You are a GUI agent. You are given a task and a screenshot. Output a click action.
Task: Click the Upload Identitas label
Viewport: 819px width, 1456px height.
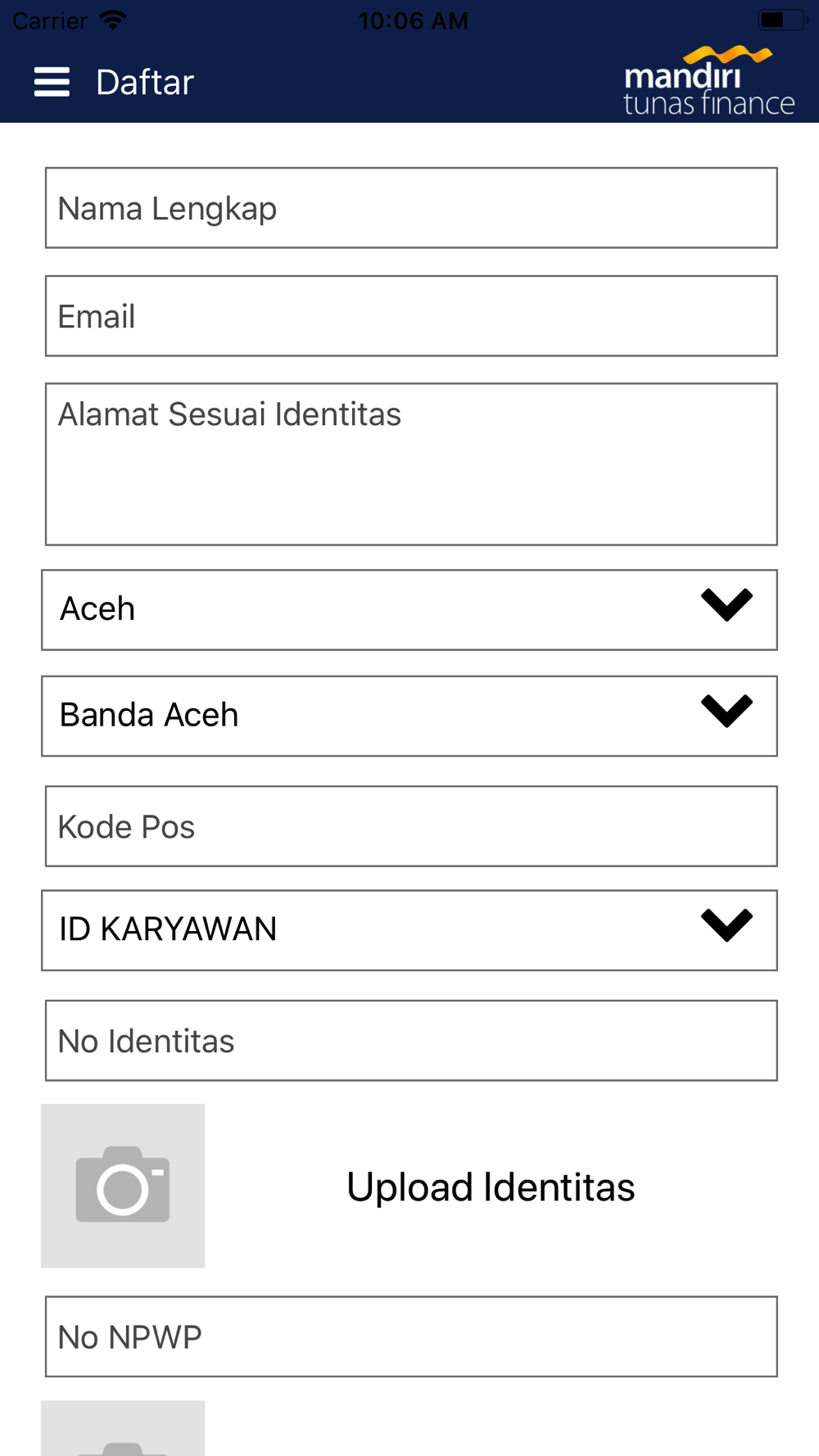pyautogui.click(x=491, y=1187)
